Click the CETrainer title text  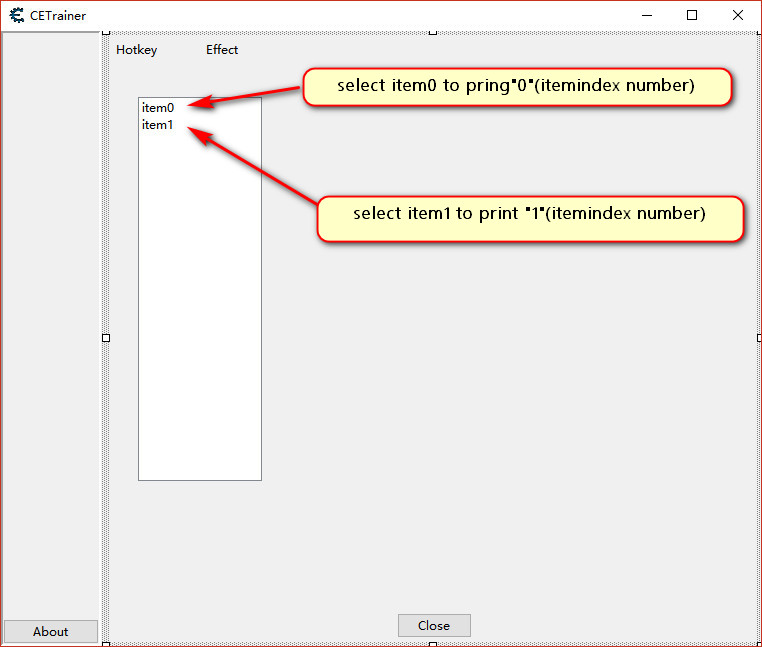(x=58, y=16)
